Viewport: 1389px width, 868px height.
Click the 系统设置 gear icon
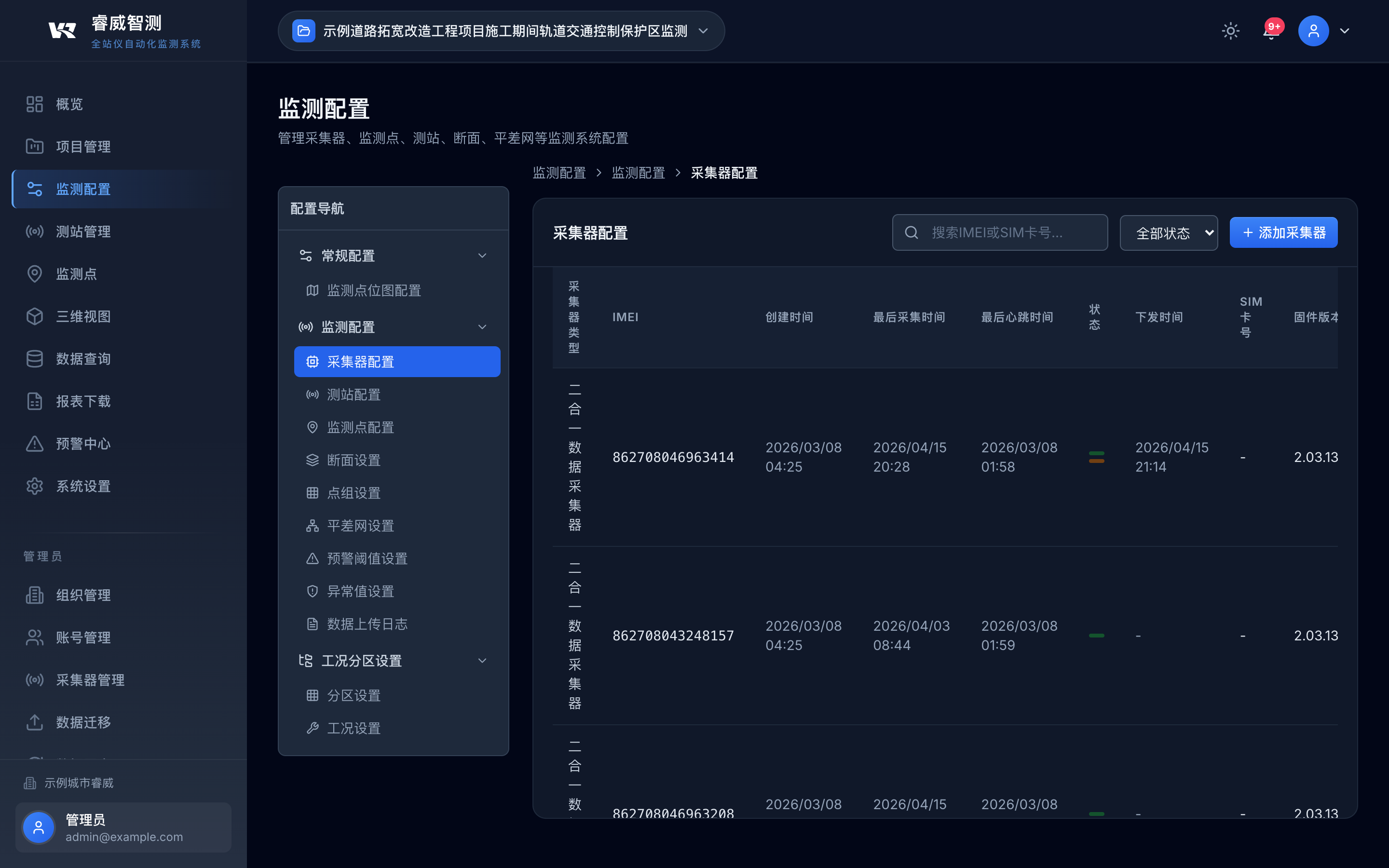pyautogui.click(x=34, y=486)
